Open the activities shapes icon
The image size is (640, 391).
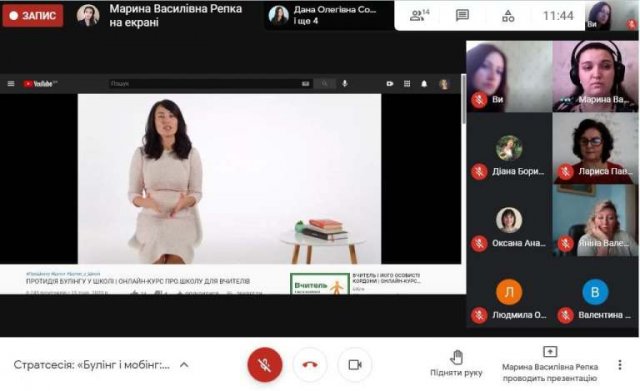click(x=508, y=16)
